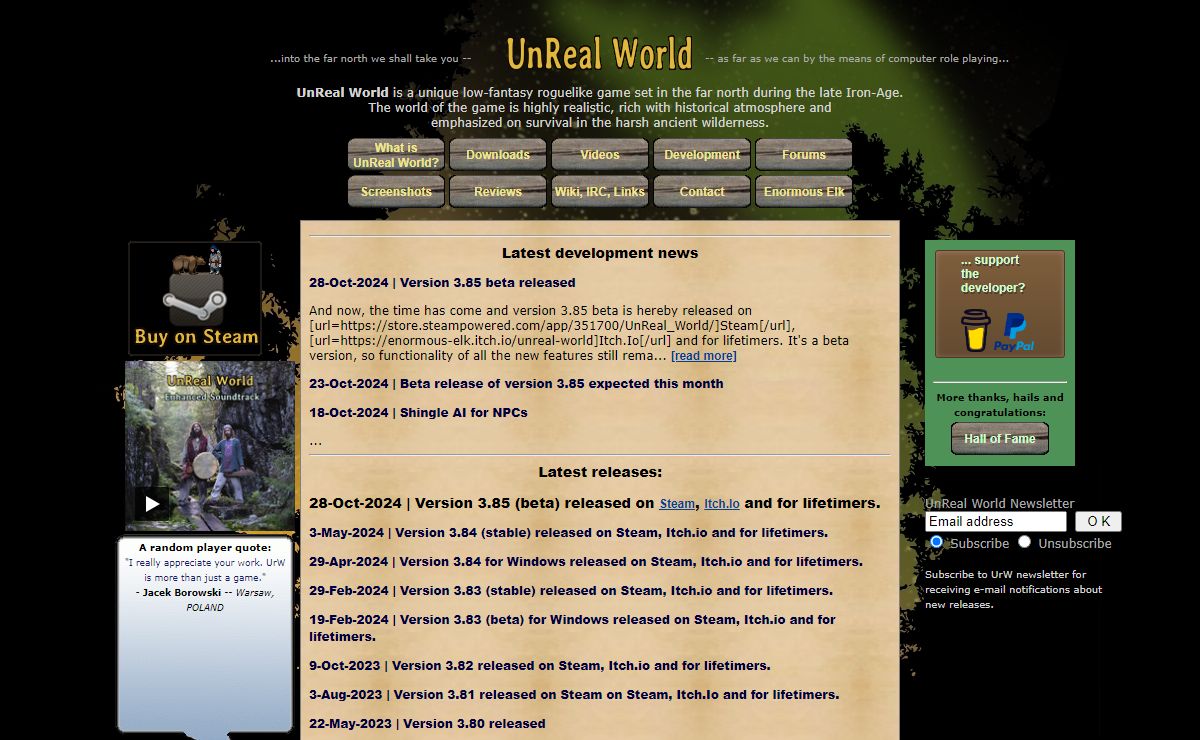Screen dimensions: 1200x740
Task: Click the Latest development news heading
Action: pos(600,253)
